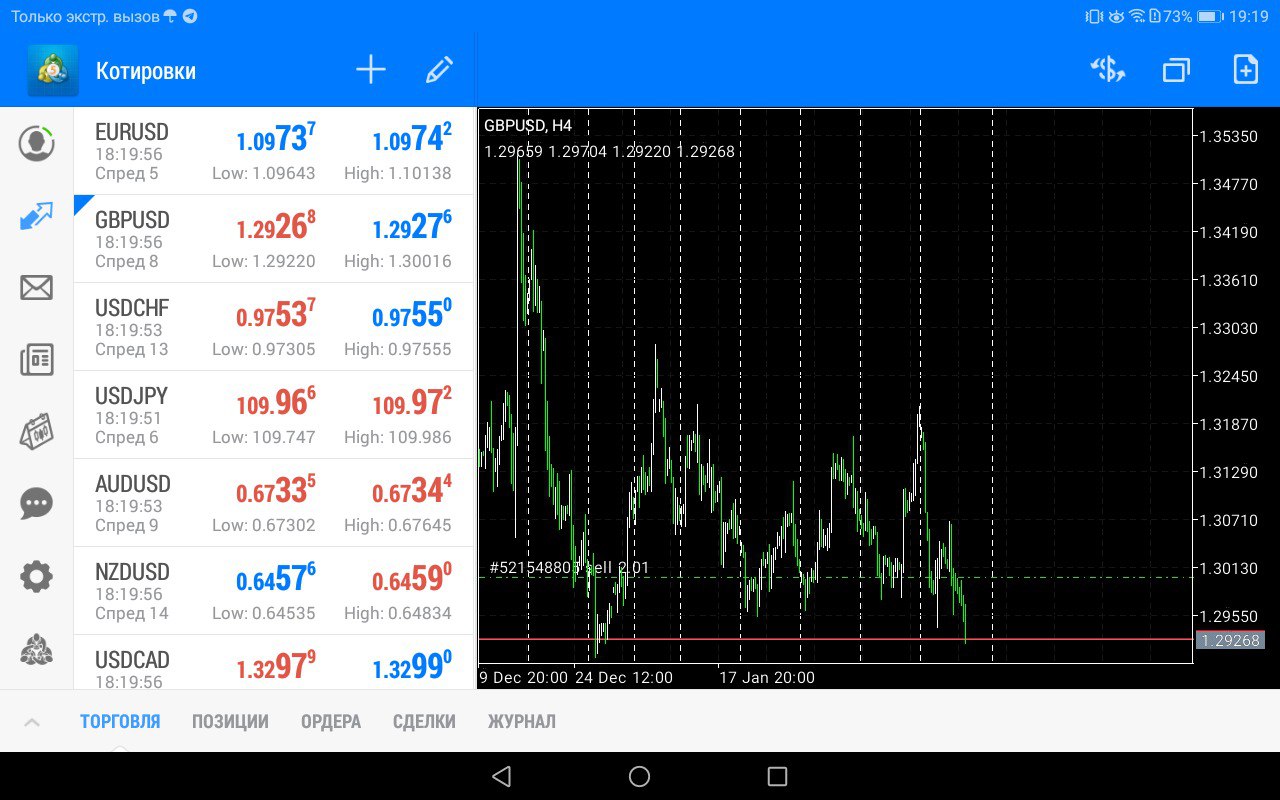Tap 24 Dec 12:00 time axis label
Image resolution: width=1280 pixels, height=800 pixels.
[623, 678]
